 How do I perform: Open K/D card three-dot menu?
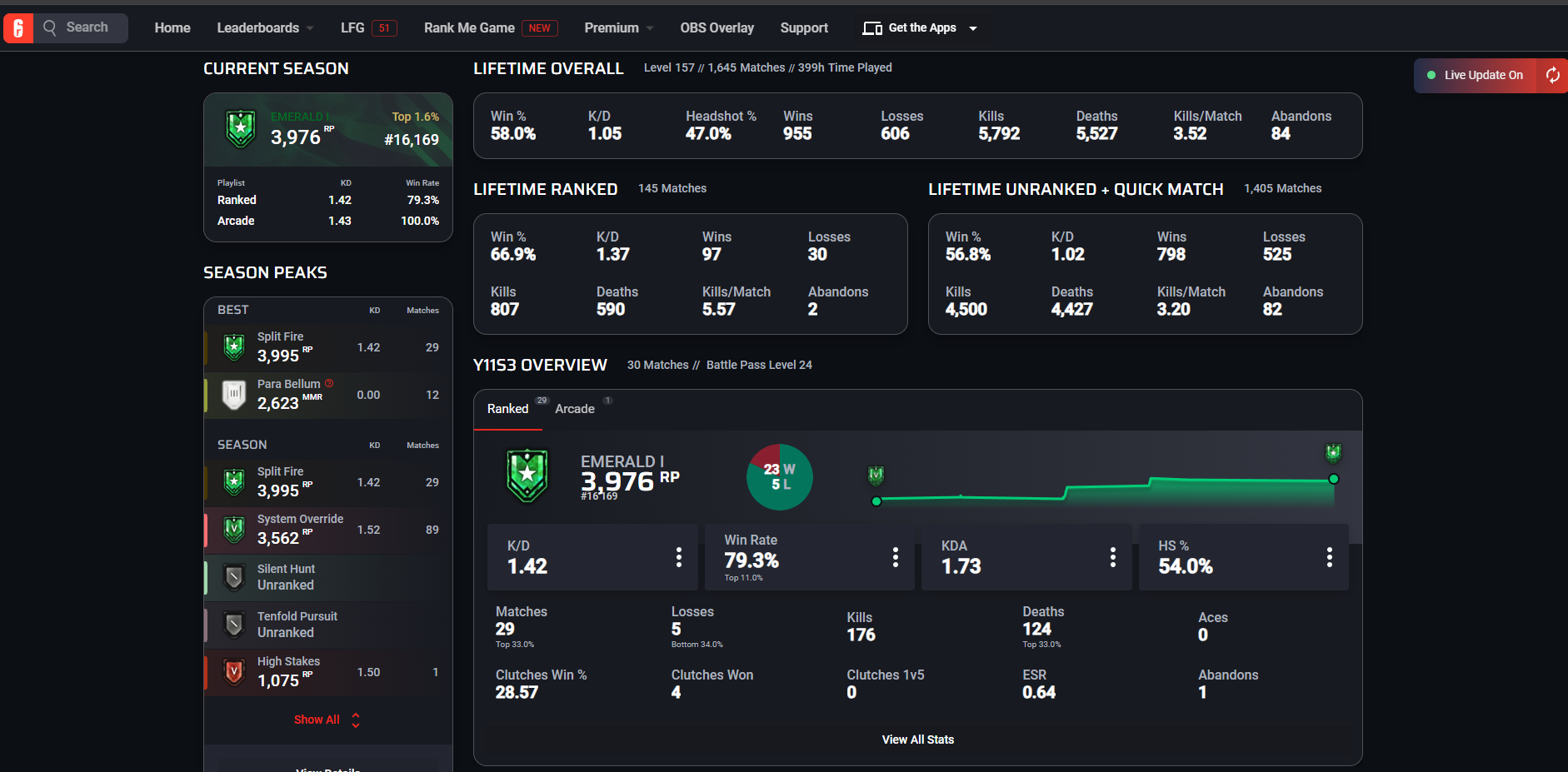point(679,557)
